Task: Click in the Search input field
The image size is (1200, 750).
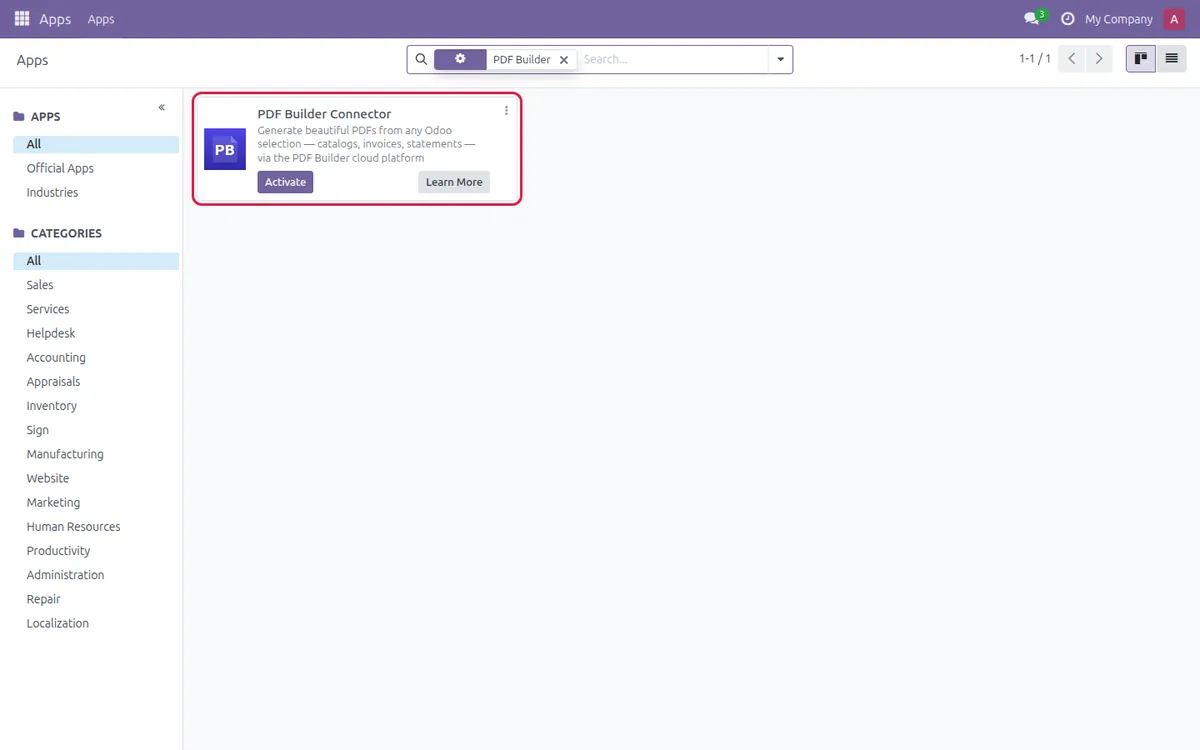Action: (x=674, y=60)
